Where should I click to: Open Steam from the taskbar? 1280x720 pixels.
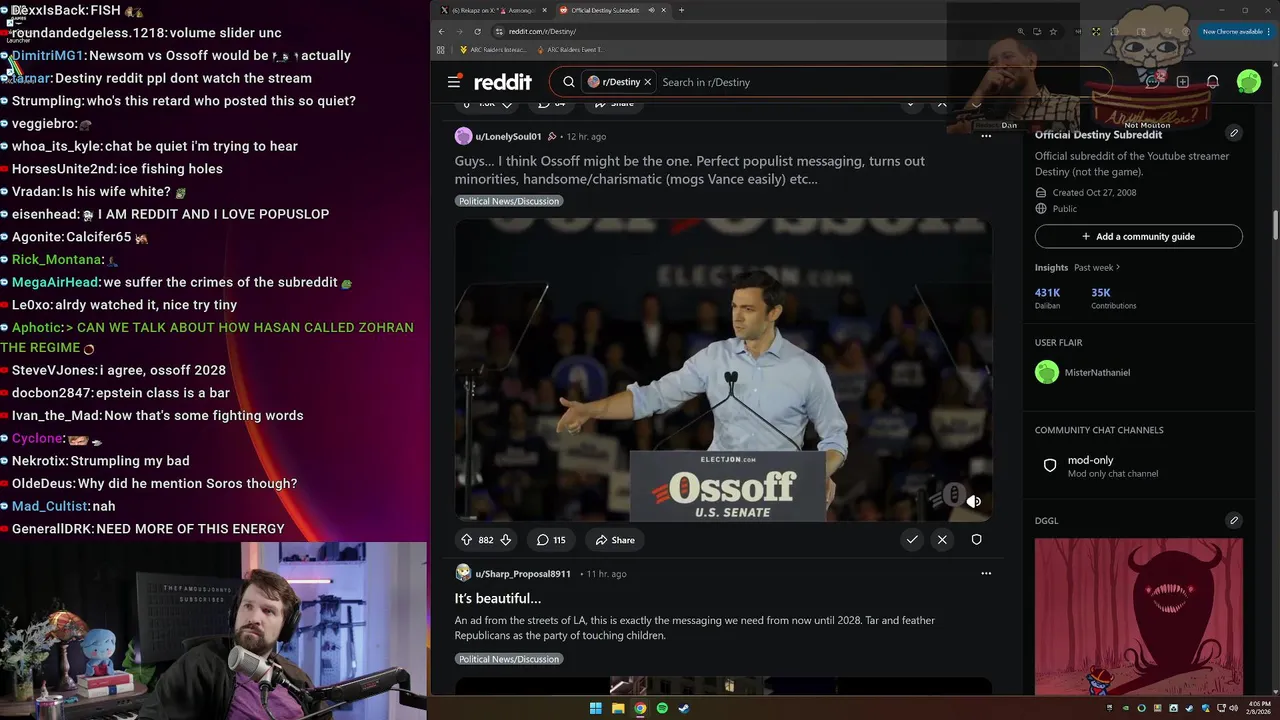tap(684, 708)
